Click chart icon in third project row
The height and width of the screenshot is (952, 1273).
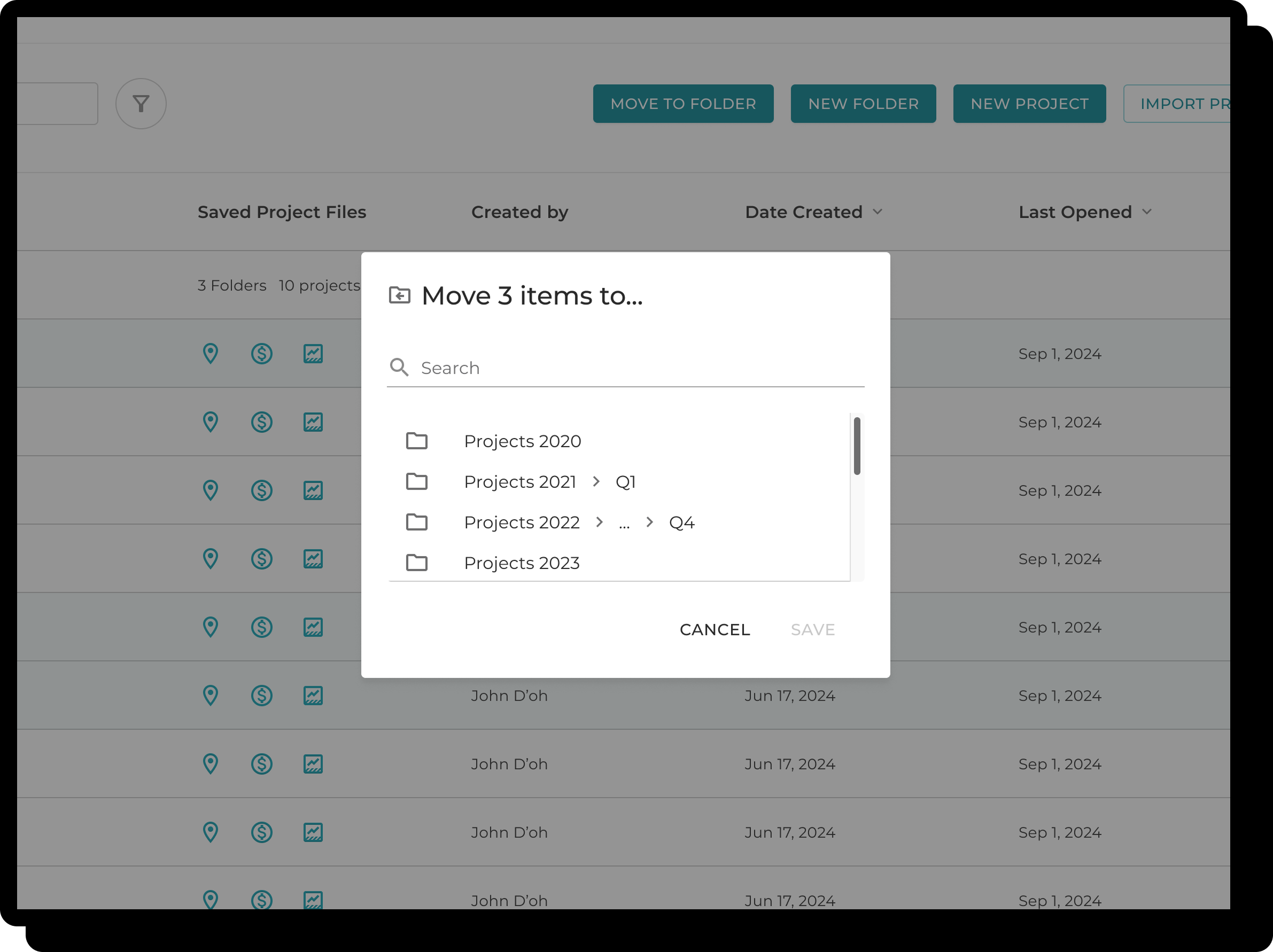coord(313,490)
